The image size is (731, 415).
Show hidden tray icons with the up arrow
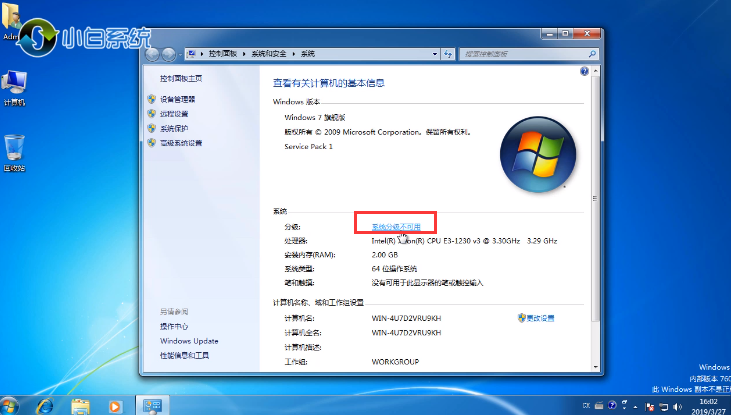[635, 407]
